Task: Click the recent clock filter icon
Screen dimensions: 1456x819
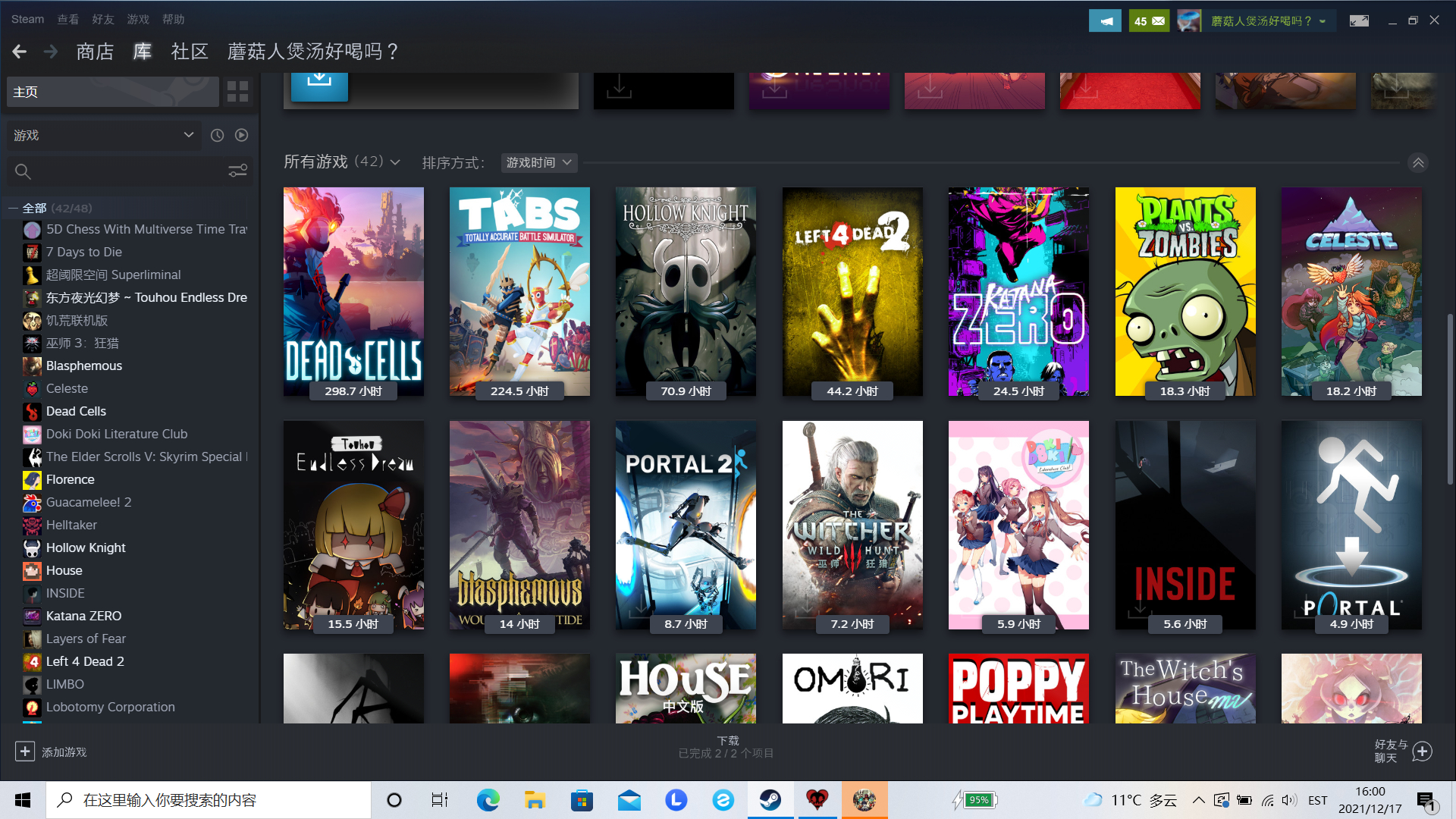Action: [217, 135]
